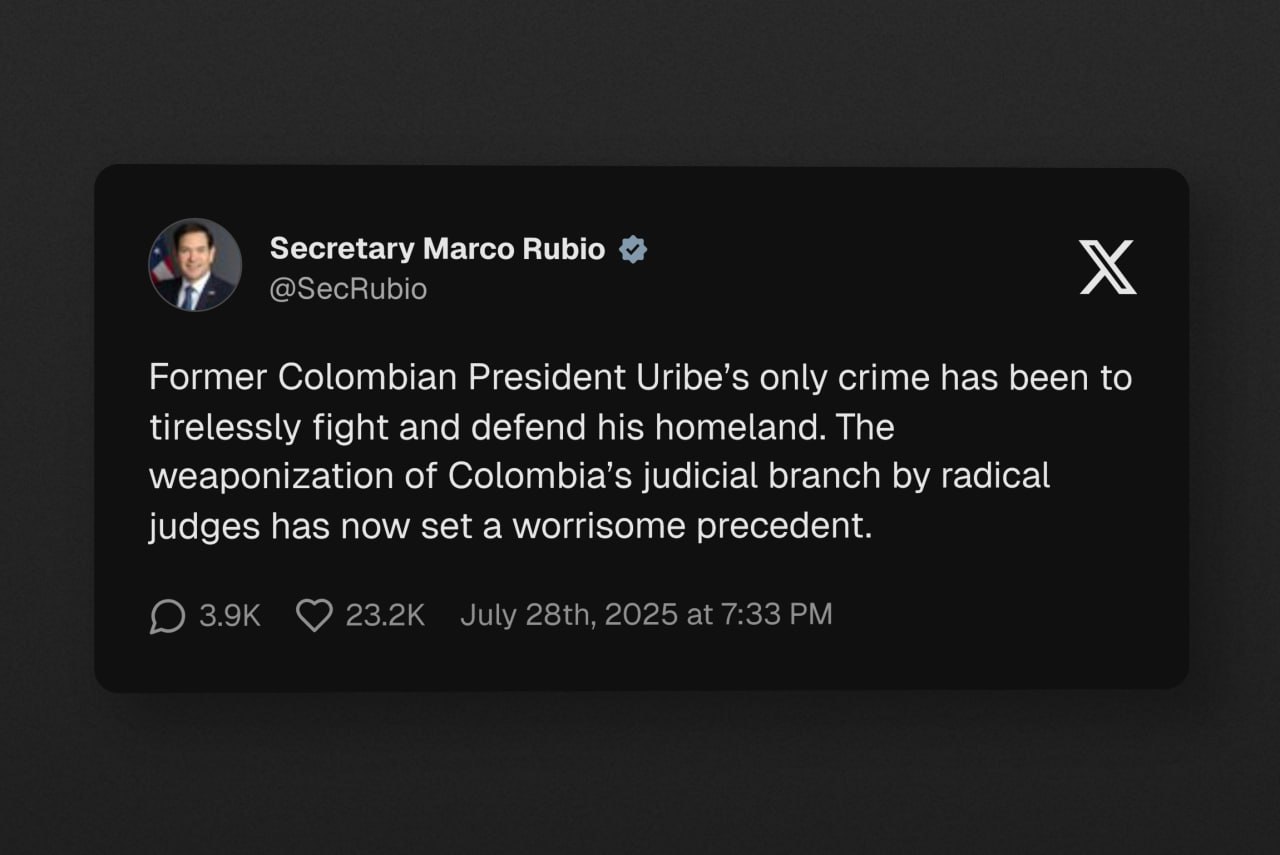Click the word "judges" in the post
Screen dimensions: 1280x855
204,526
